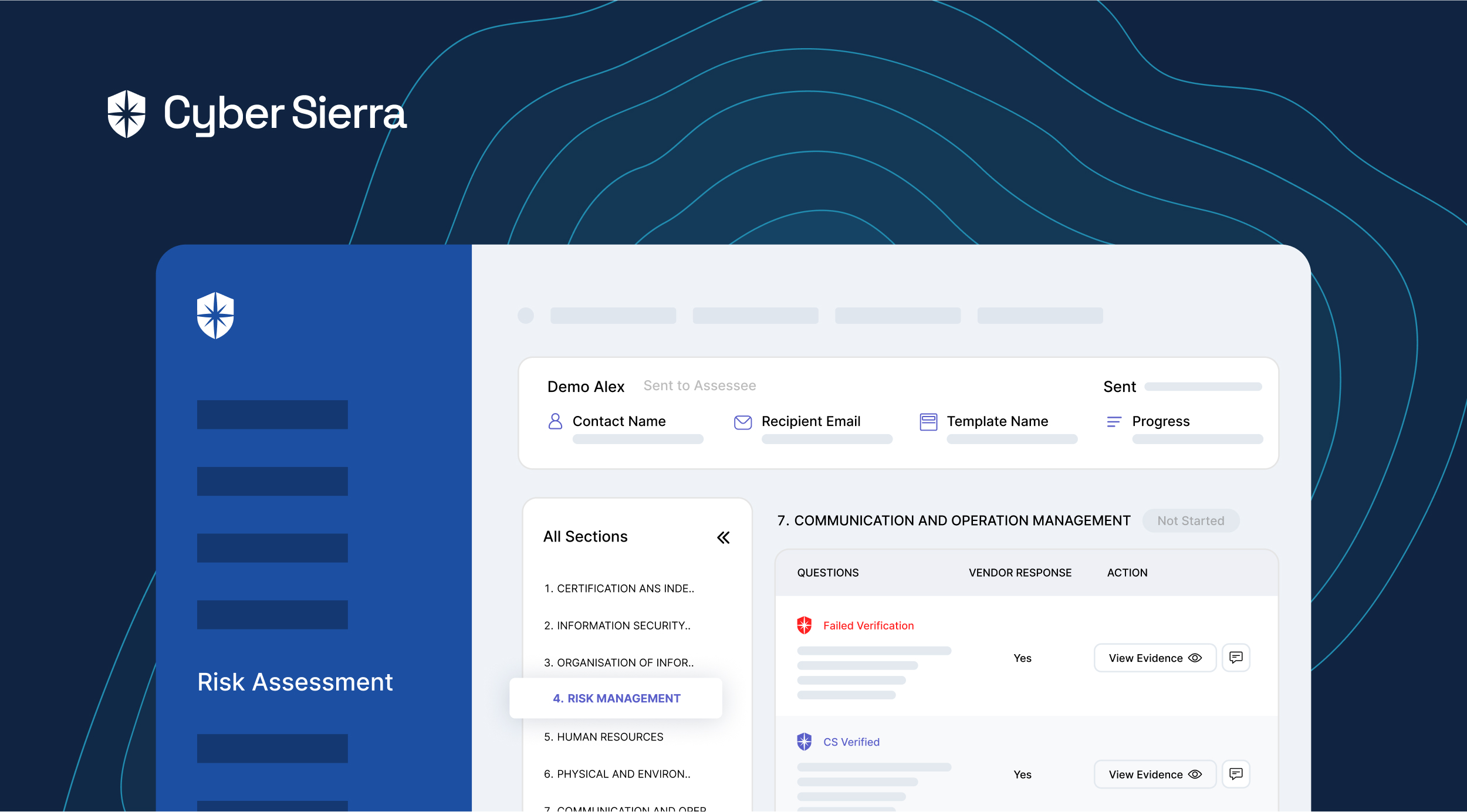The height and width of the screenshot is (812, 1467).
Task: Open 1. Certification section in list
Action: 619,588
